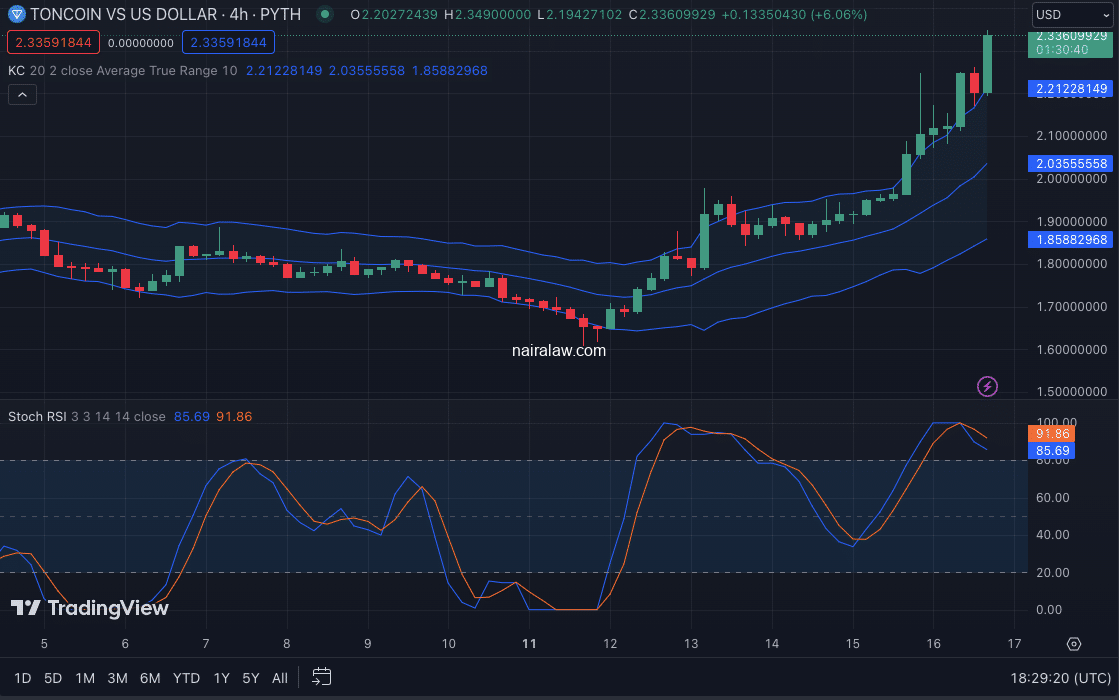Open the USD currency dropdown
Viewport: 1119px width, 700px height.
click(1069, 15)
